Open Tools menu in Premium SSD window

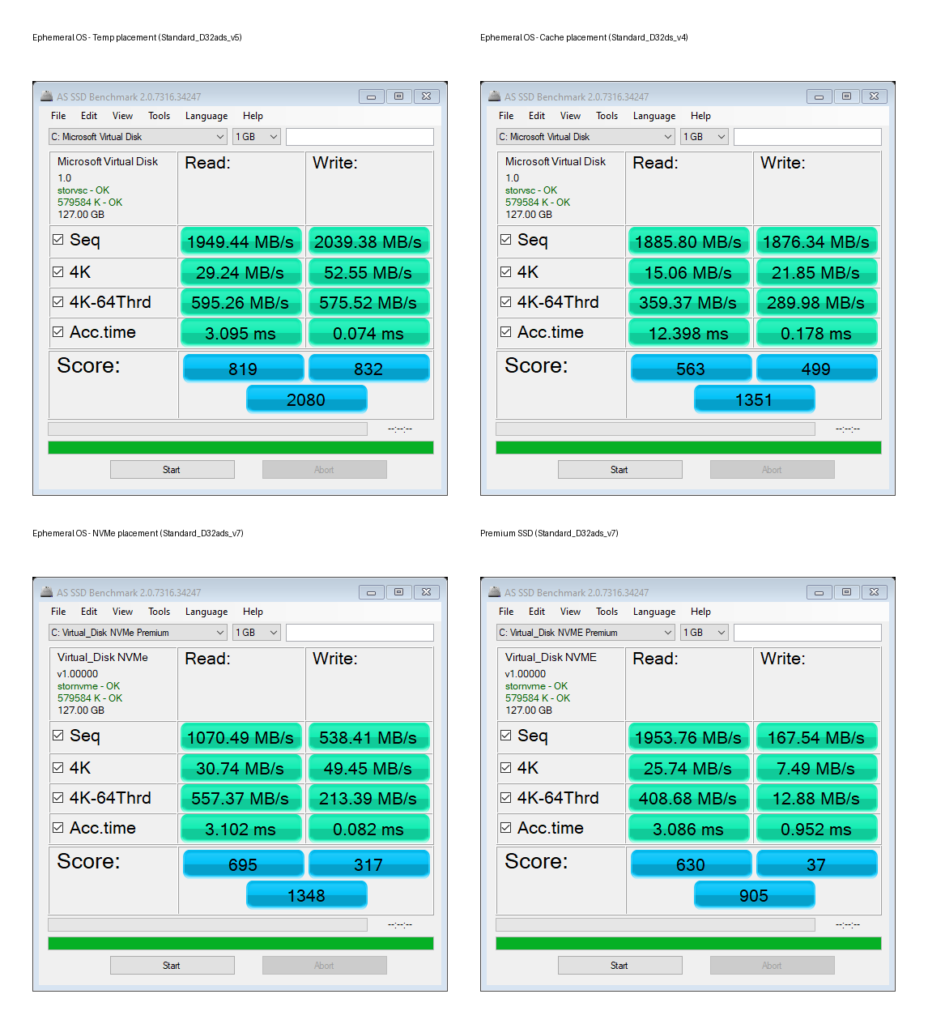[607, 612]
